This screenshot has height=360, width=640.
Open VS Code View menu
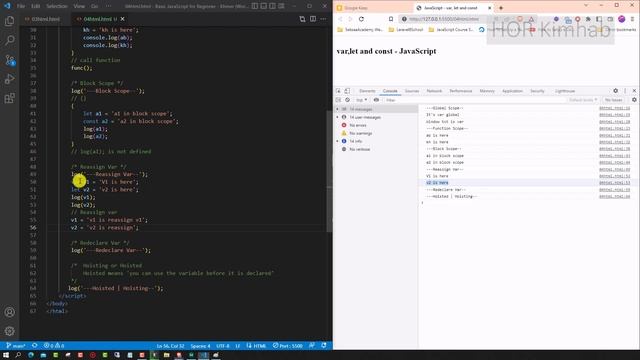coord(79,6)
